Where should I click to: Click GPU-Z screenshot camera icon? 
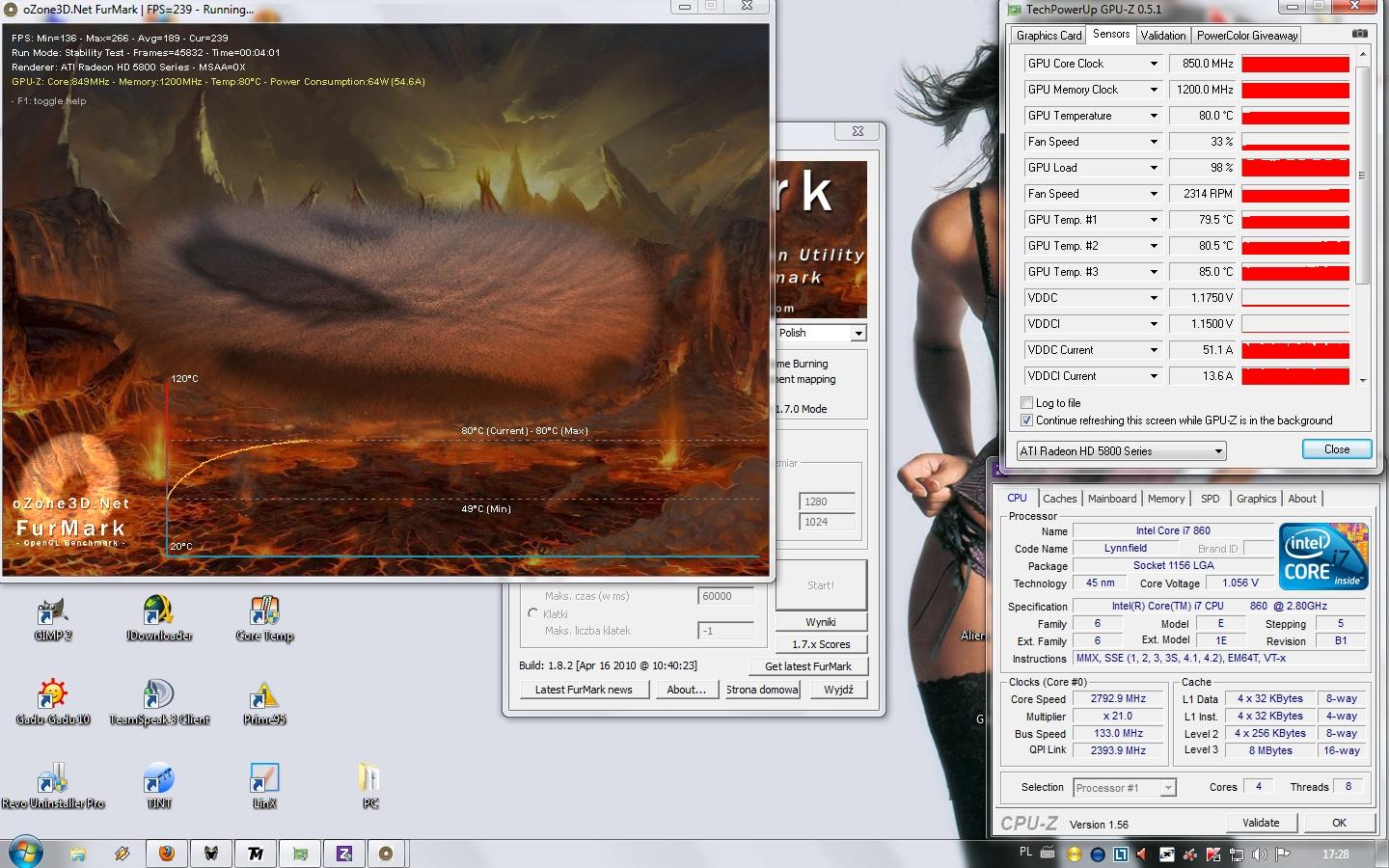1359,34
